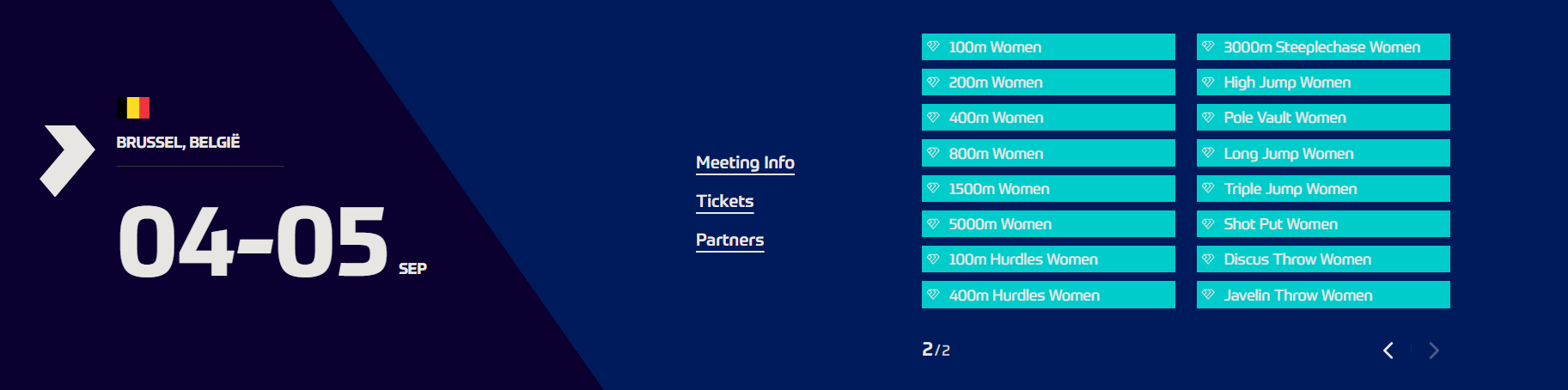Image resolution: width=1568 pixels, height=390 pixels.
Task: Click diamond icon beside Javelin Throw Women
Action: 1208,295
